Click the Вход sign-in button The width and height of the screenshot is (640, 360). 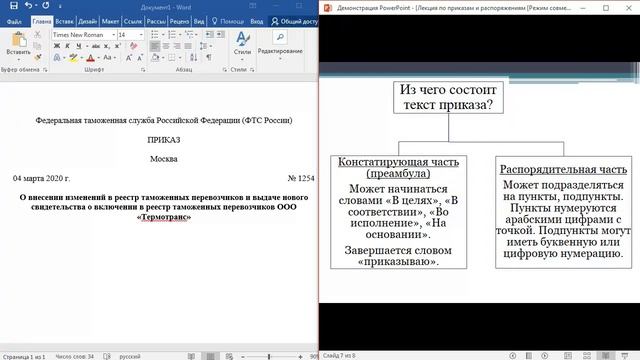(257, 22)
